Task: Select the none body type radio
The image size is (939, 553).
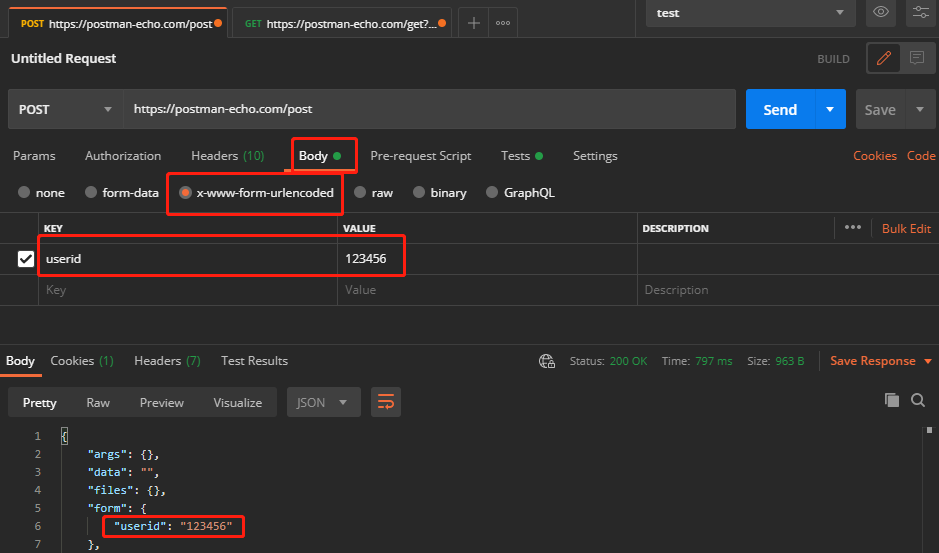Action: [x=24, y=192]
